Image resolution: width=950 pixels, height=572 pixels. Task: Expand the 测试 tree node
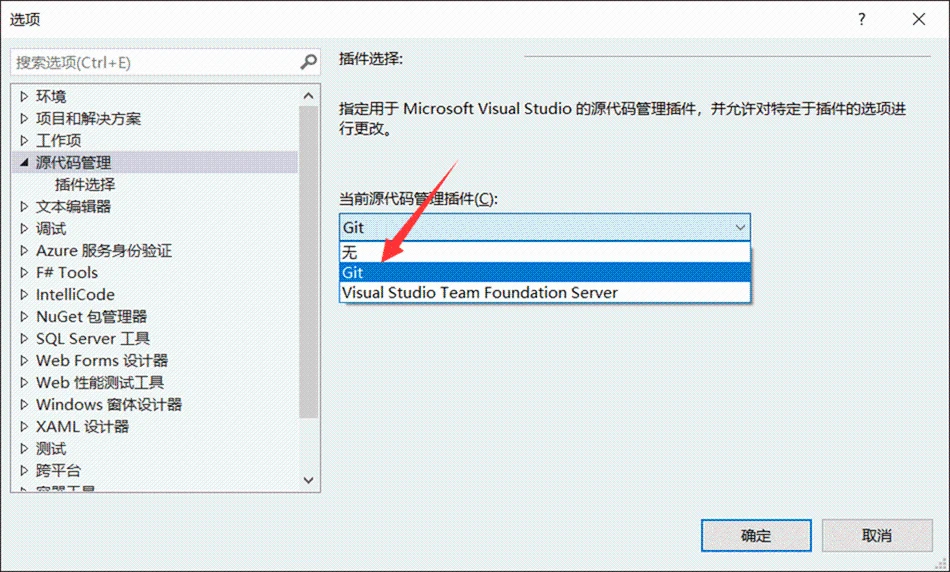tap(24, 448)
